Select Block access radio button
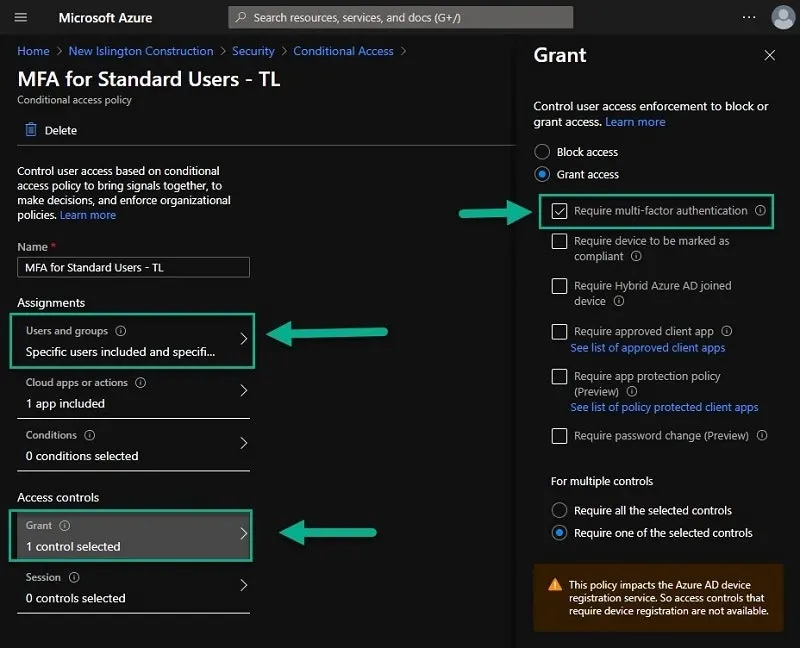The width and height of the screenshot is (800, 648). click(x=542, y=152)
